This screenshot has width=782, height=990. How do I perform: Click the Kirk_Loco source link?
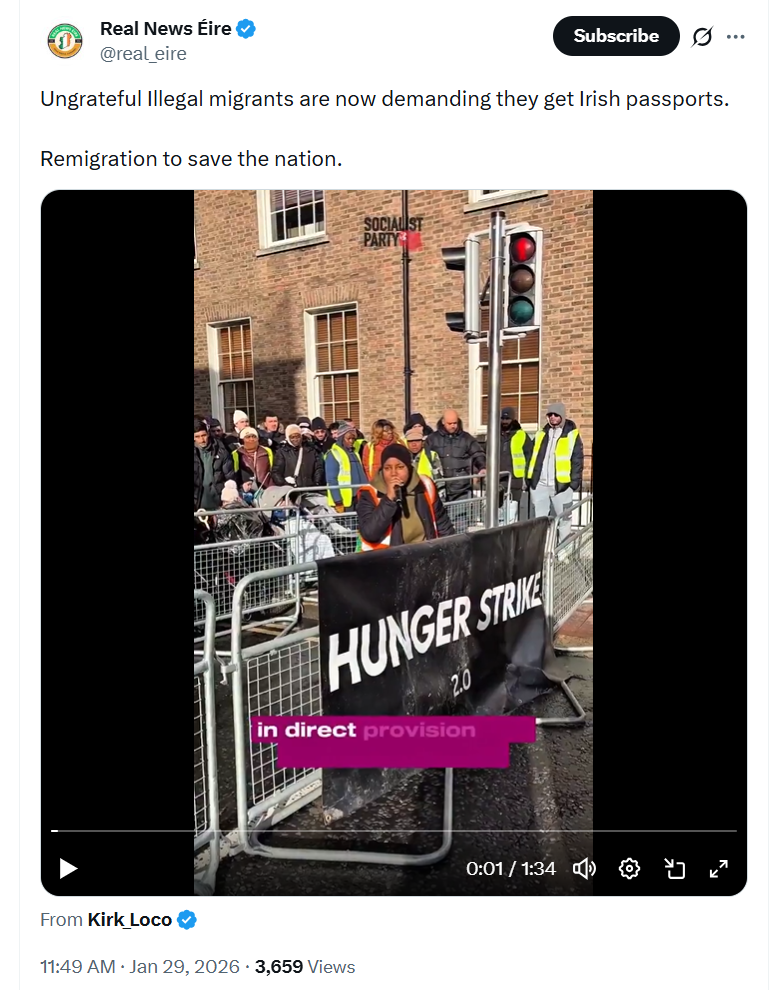point(129,920)
